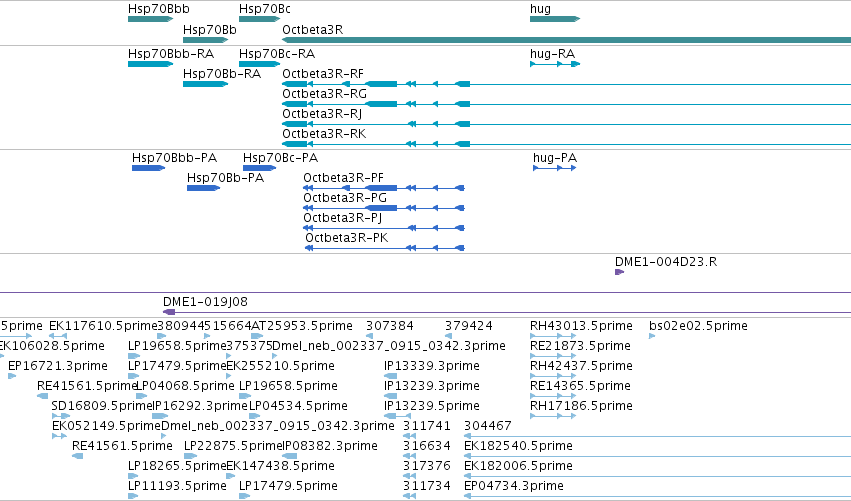851x501 pixels.
Task: Click the Octbeta3R-RK transcript label
Action: pos(324,134)
